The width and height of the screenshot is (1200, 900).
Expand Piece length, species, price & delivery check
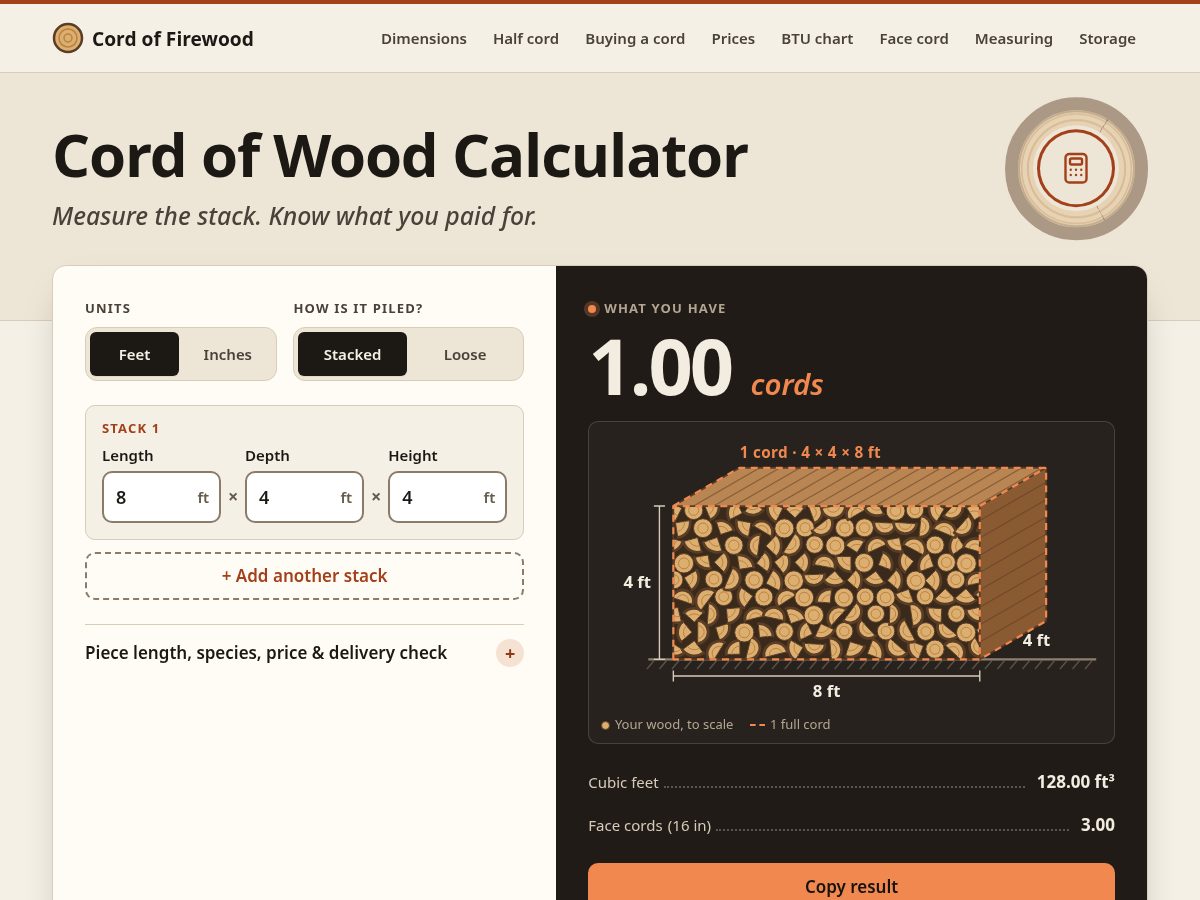304,653
